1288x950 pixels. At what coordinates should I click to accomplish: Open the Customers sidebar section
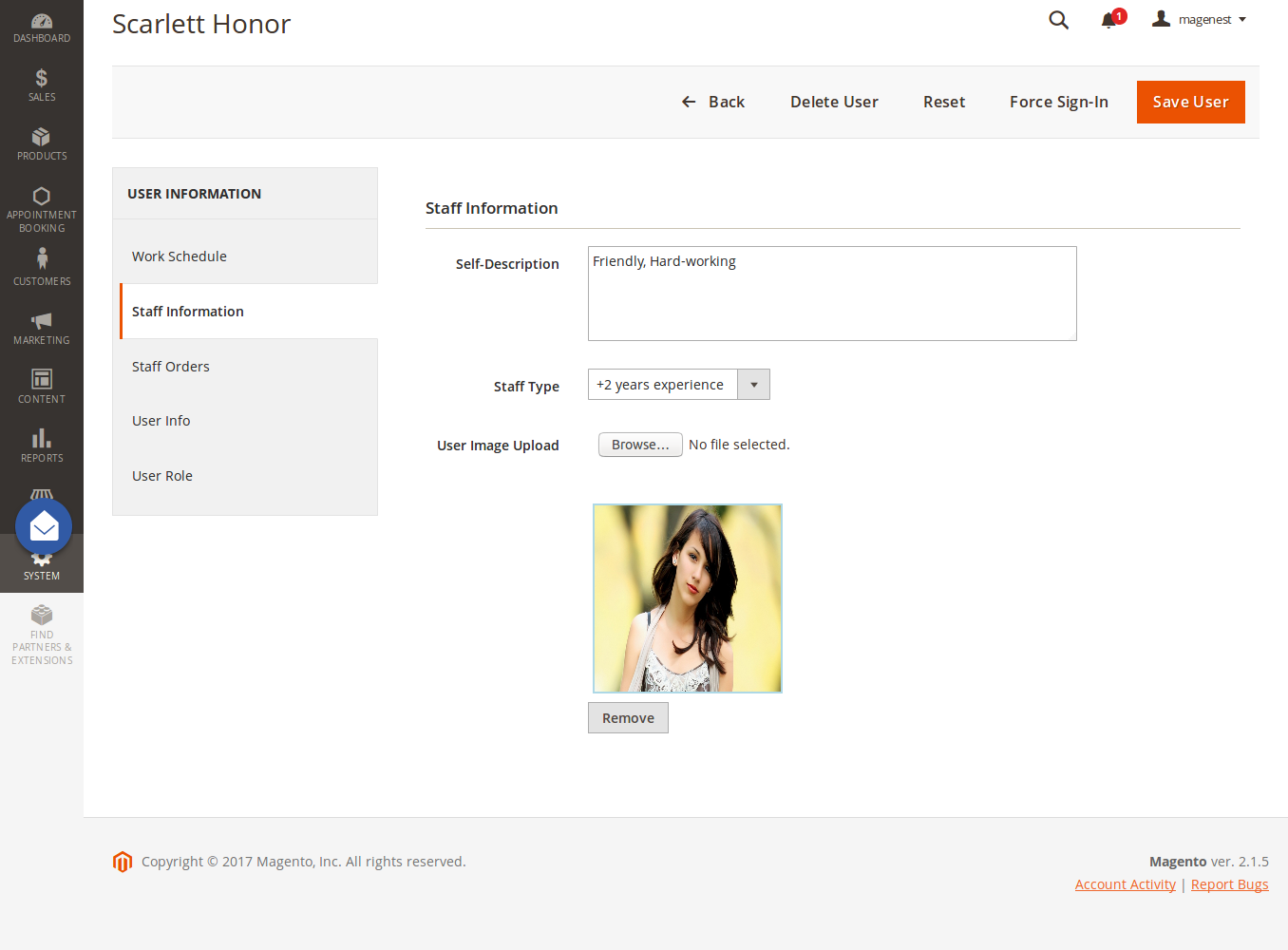[x=42, y=267]
